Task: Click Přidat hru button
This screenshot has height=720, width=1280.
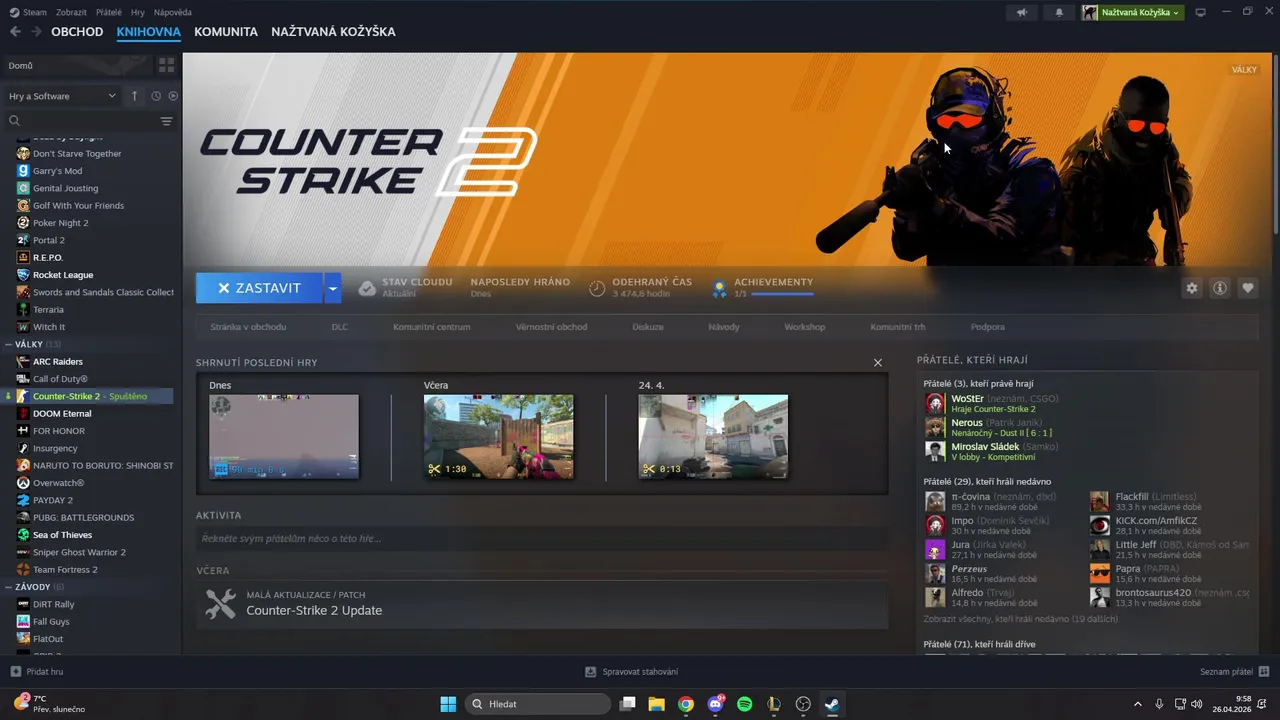Action: pos(37,672)
